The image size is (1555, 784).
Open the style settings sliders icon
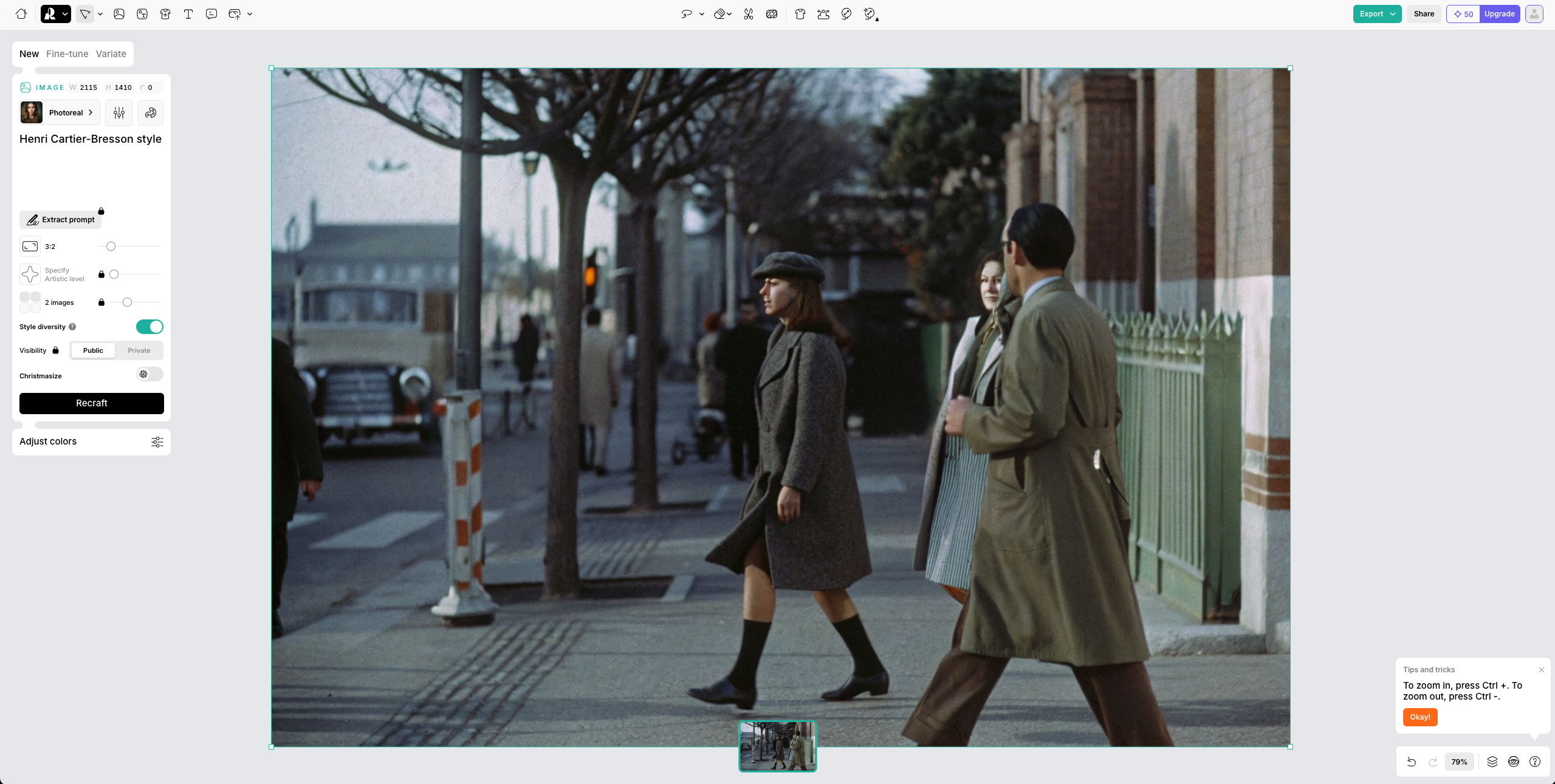coord(119,113)
